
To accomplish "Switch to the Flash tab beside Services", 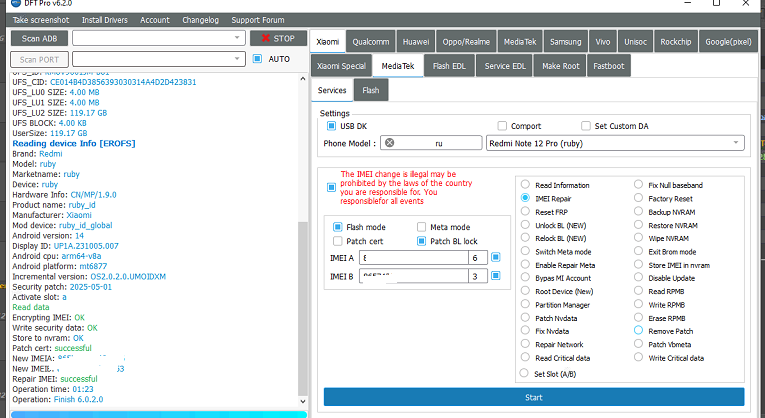I will 371,90.
